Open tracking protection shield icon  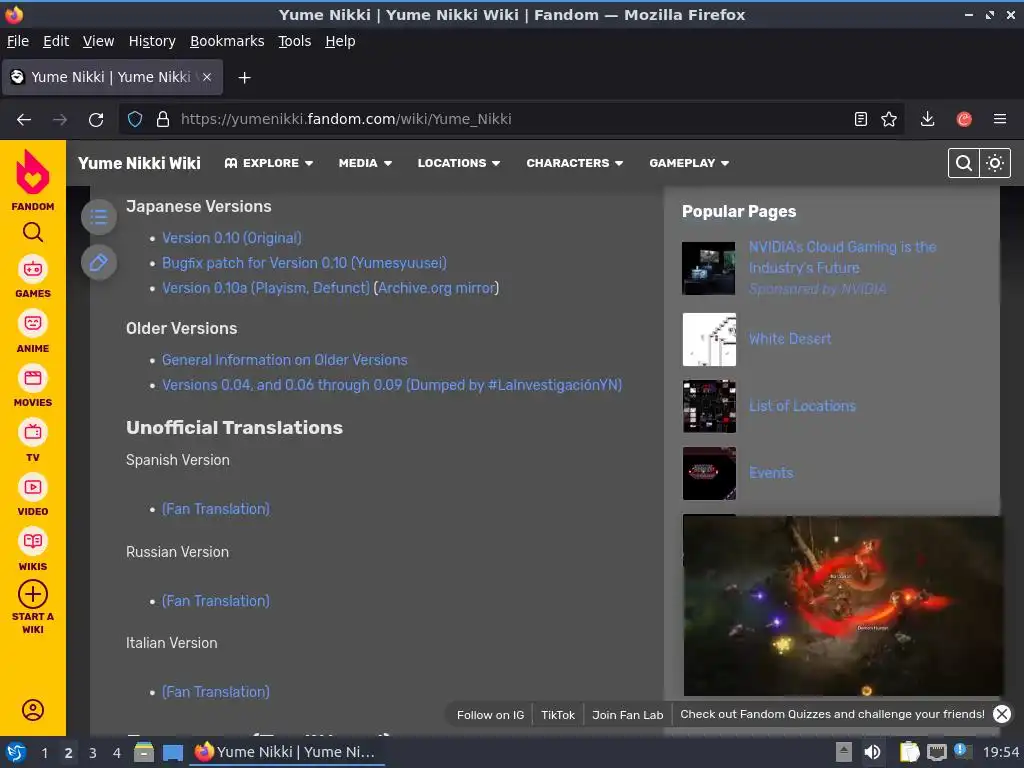tap(135, 120)
